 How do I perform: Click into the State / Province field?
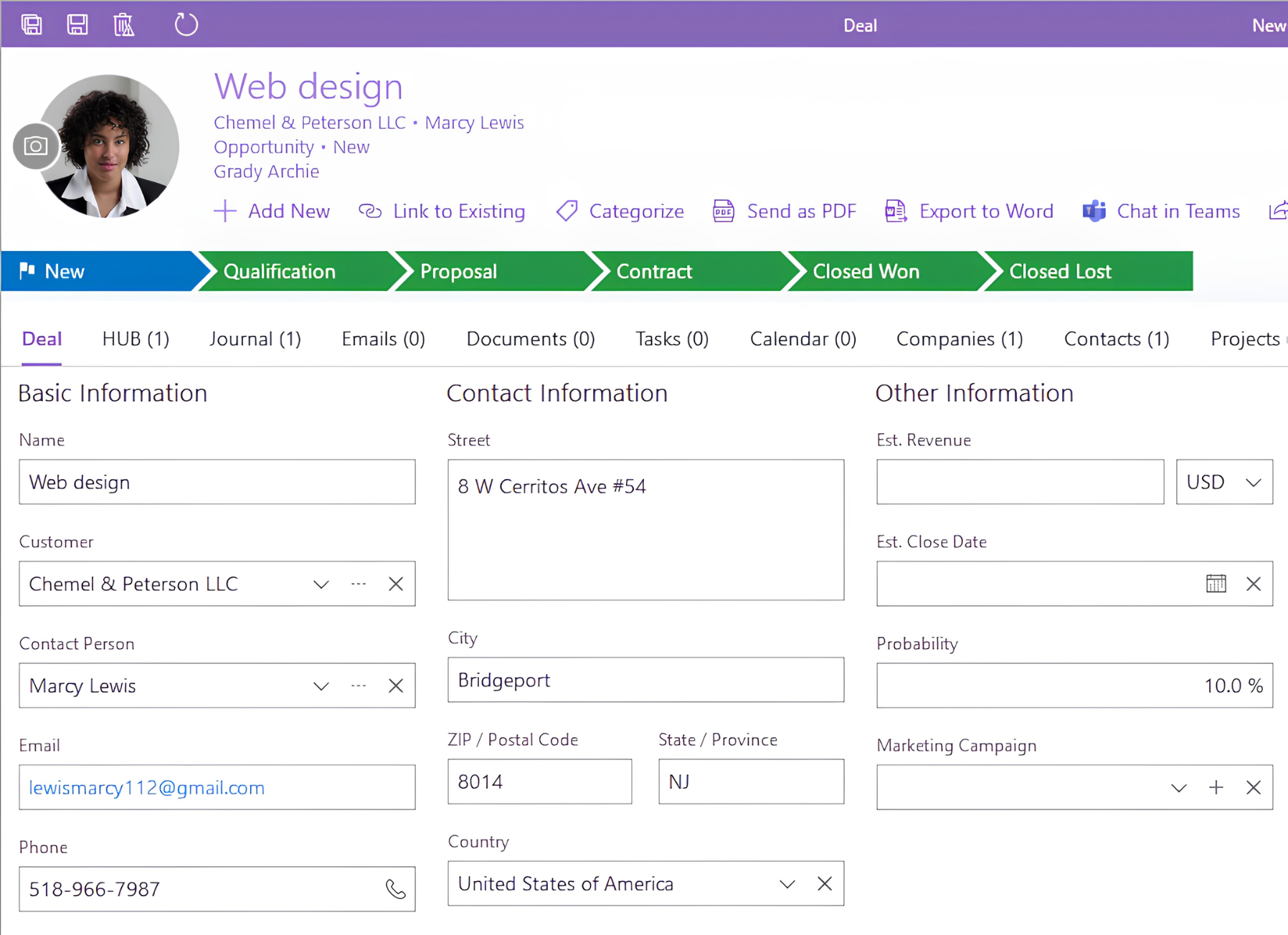tap(752, 782)
